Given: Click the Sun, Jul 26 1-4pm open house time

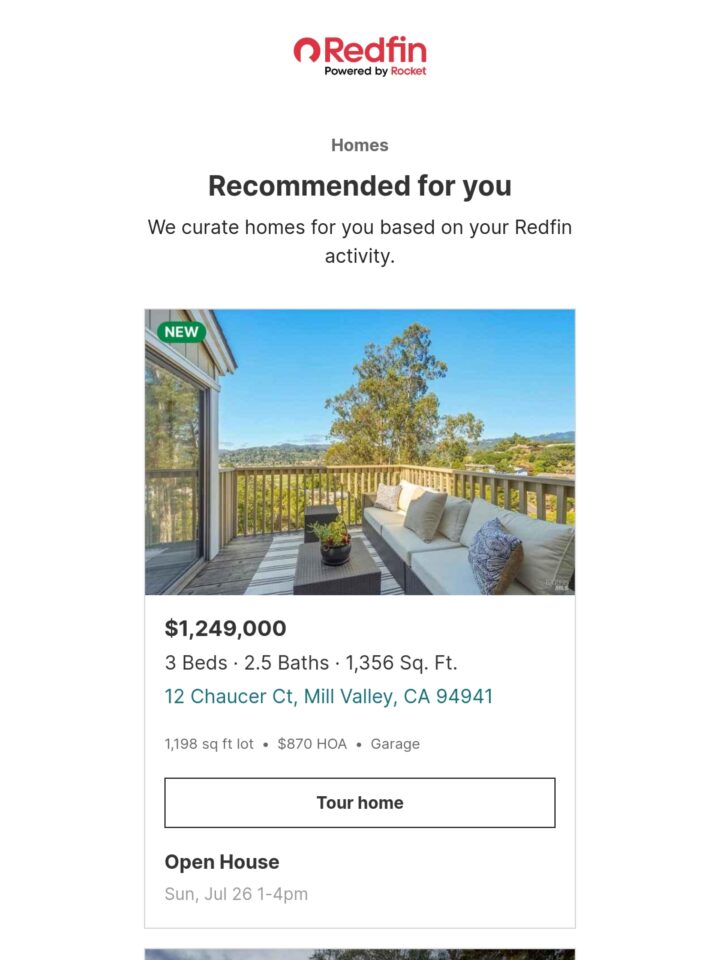Looking at the screenshot, I should pos(236,894).
